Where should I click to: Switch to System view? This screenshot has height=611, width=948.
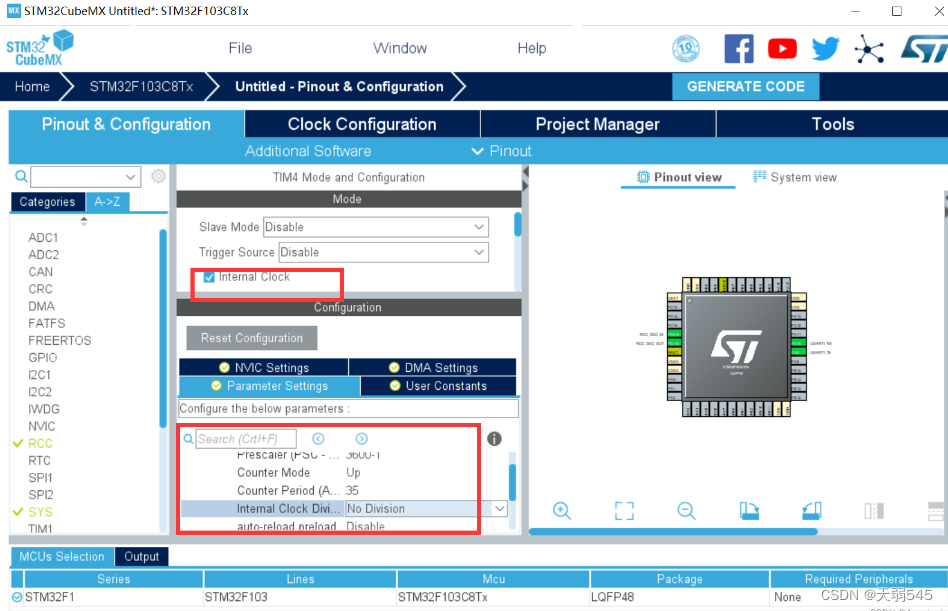pos(795,177)
